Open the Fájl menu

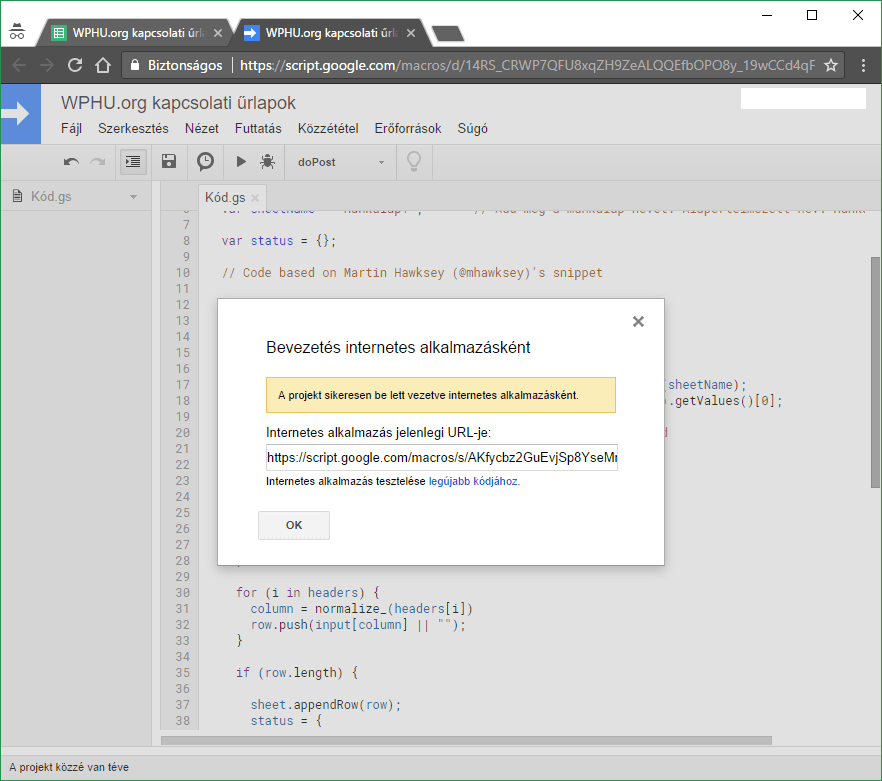(x=71, y=129)
